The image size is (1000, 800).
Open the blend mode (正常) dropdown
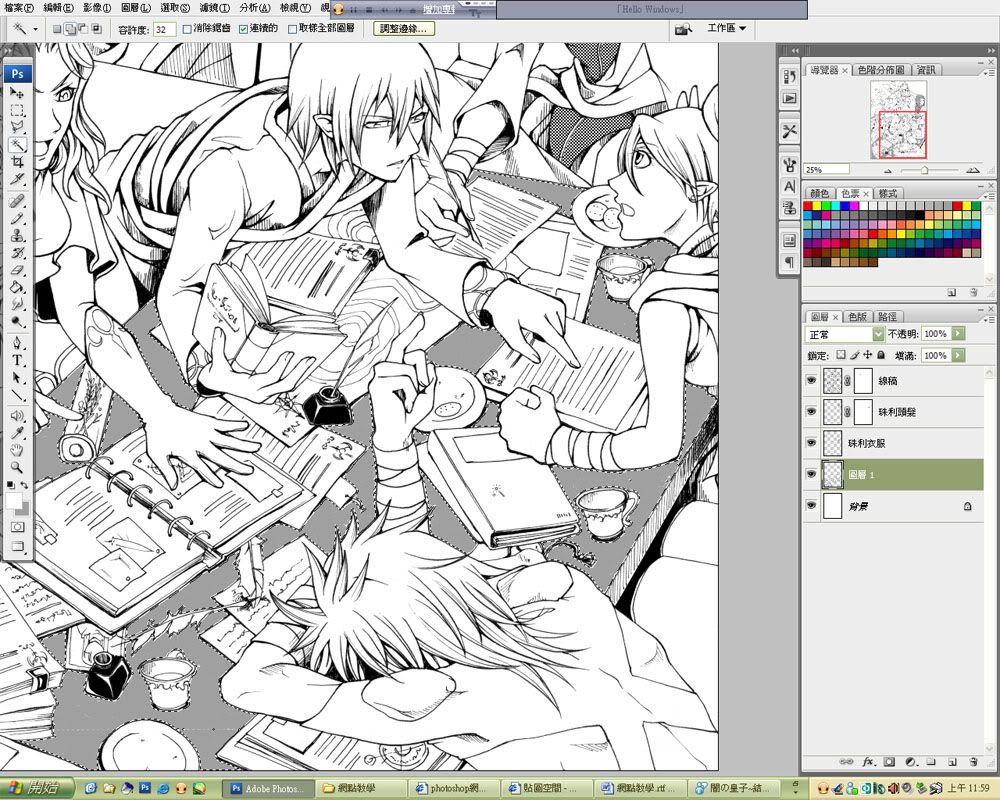click(x=845, y=334)
